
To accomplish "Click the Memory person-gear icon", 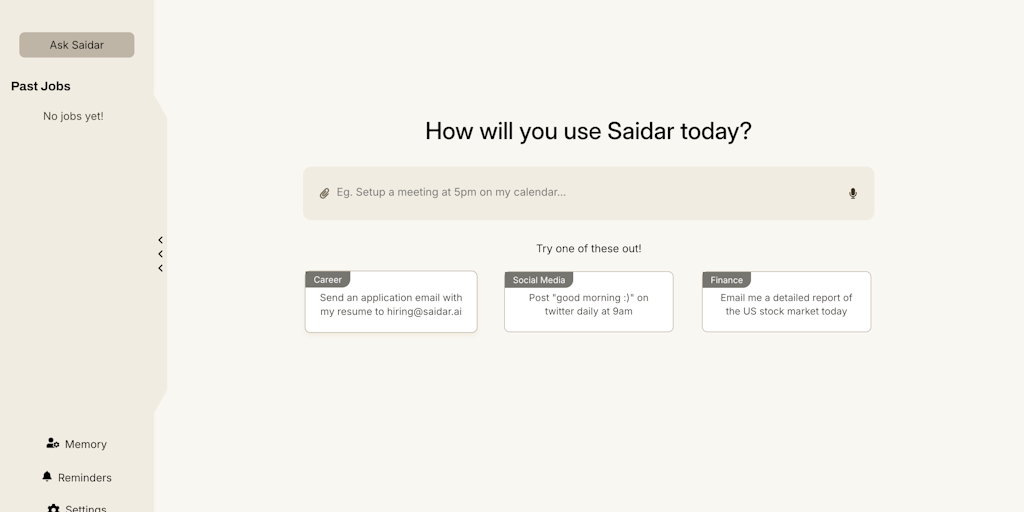I will [x=53, y=443].
